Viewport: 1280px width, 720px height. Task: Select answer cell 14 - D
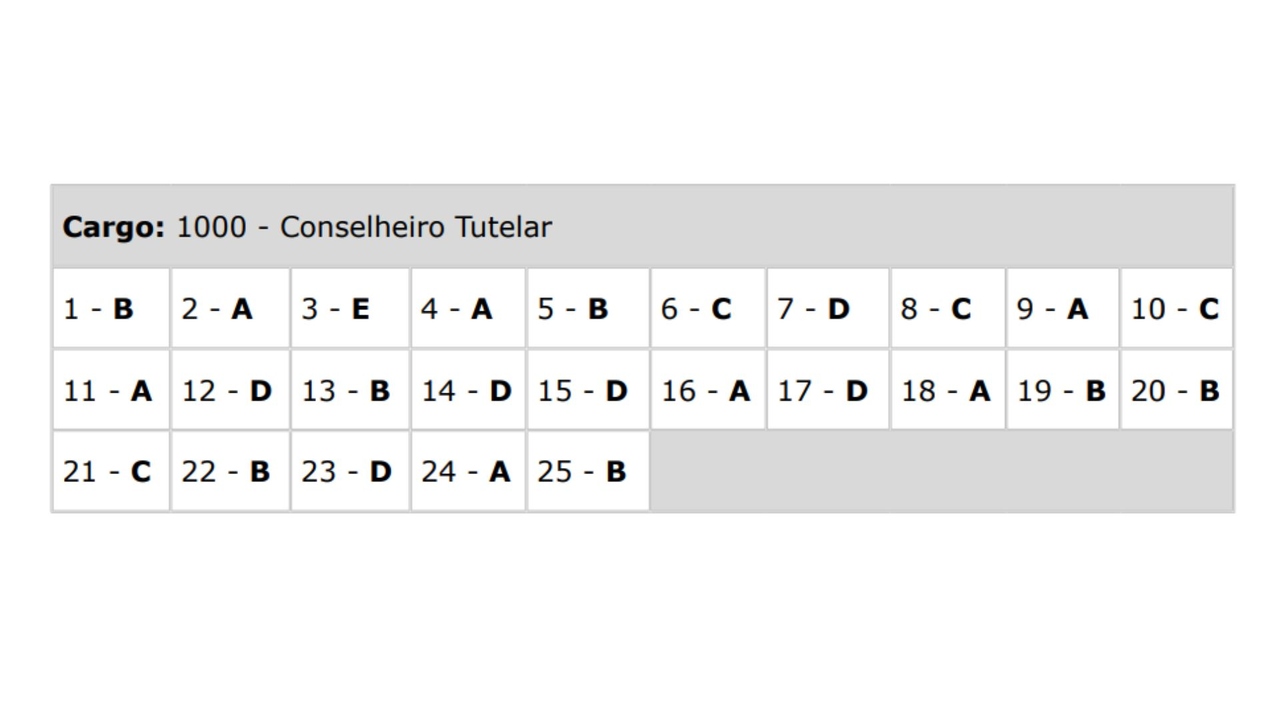pyautogui.click(x=468, y=390)
